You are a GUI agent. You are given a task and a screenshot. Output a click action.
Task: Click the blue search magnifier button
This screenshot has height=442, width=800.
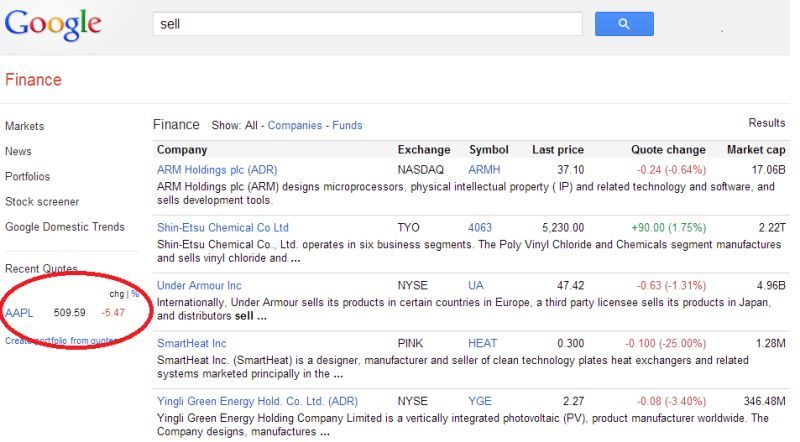pos(623,24)
